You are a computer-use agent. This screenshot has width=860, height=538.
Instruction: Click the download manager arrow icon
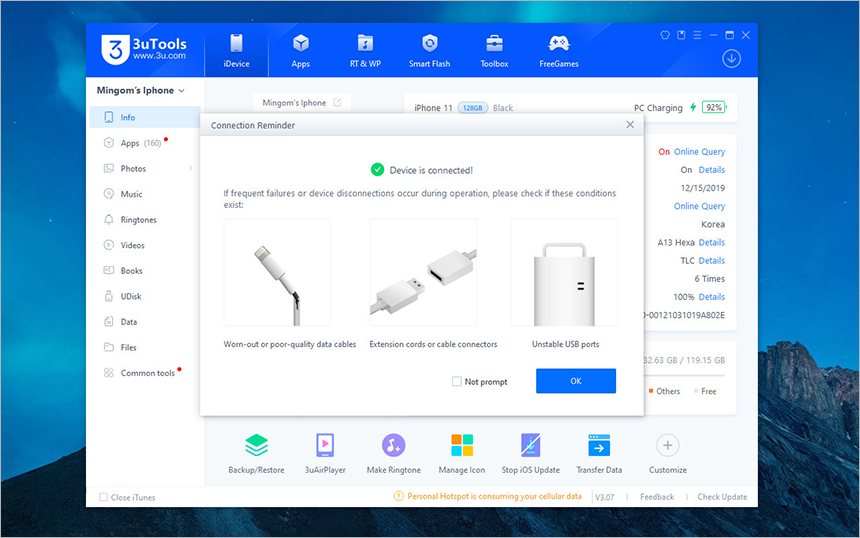tap(731, 58)
